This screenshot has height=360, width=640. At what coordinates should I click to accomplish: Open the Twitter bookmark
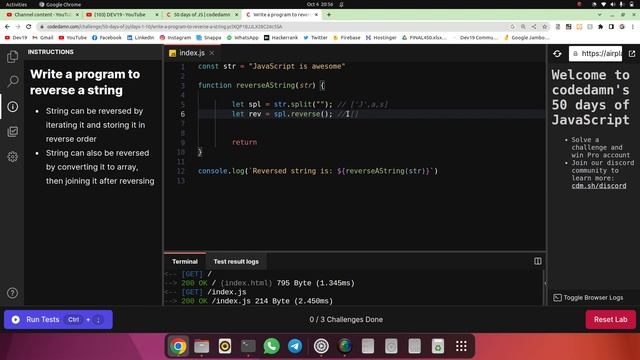(316, 38)
